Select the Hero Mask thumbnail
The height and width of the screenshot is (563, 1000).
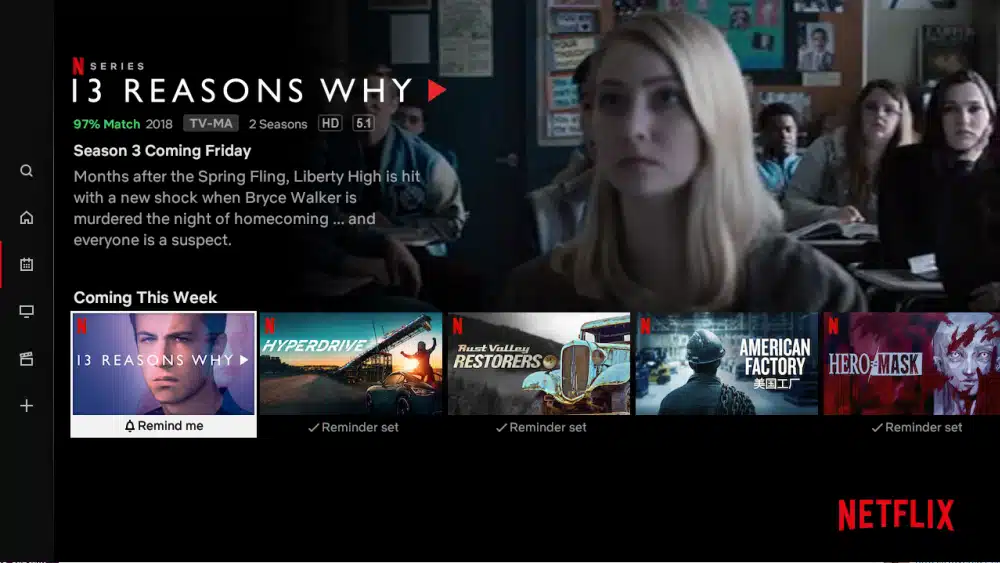(x=912, y=364)
